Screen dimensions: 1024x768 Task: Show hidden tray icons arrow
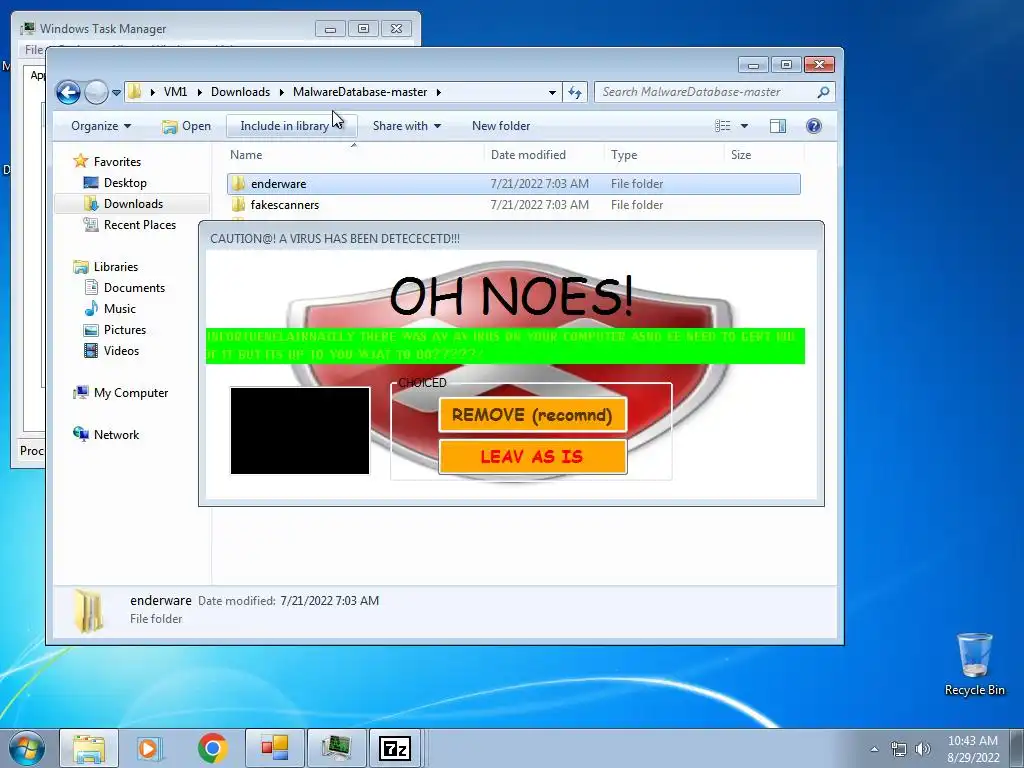pyautogui.click(x=874, y=749)
